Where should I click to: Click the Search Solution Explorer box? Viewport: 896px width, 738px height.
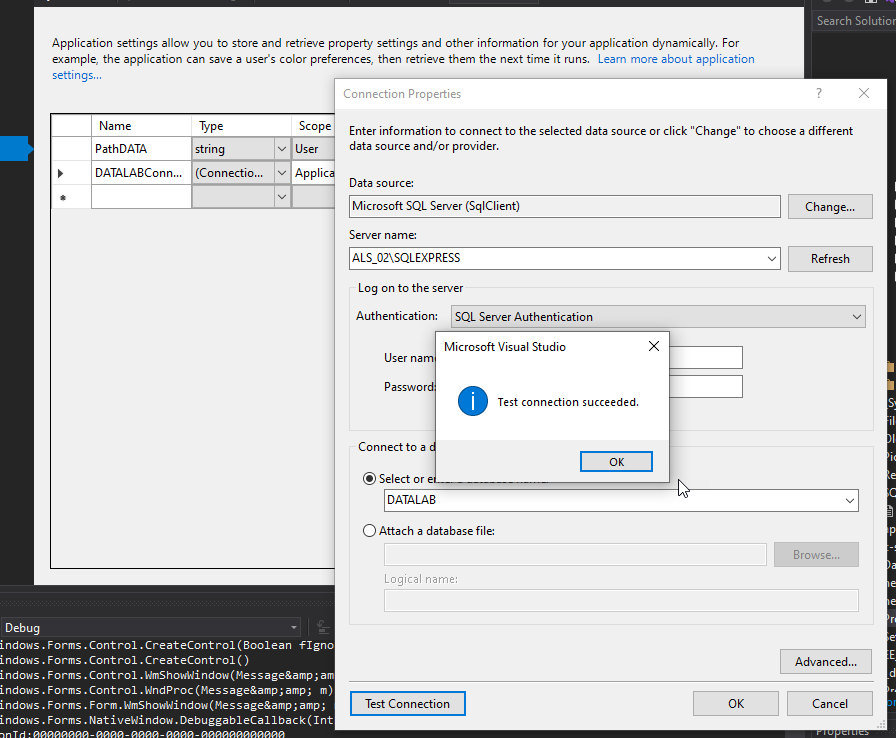tap(854, 21)
